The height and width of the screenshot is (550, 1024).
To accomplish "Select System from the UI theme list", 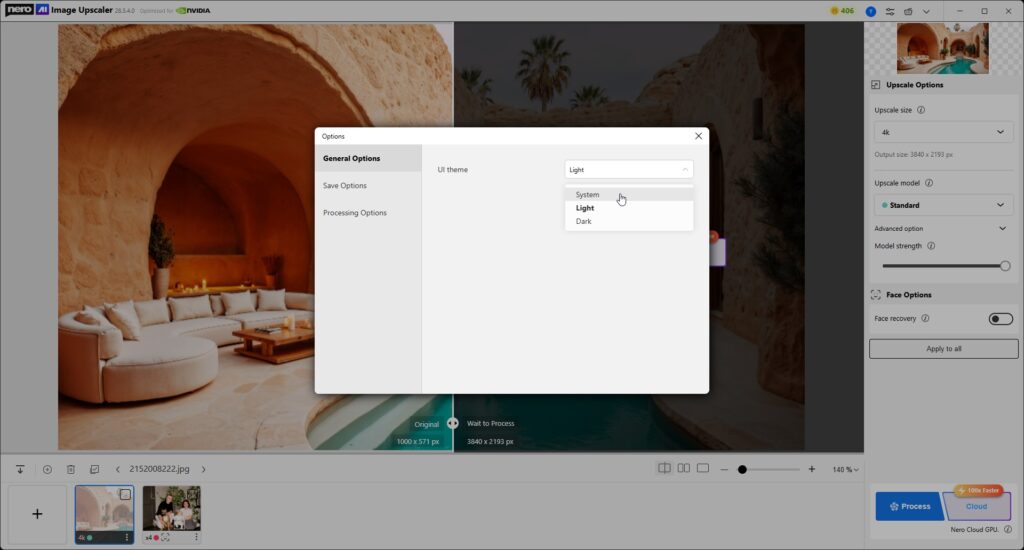I will 588,195.
